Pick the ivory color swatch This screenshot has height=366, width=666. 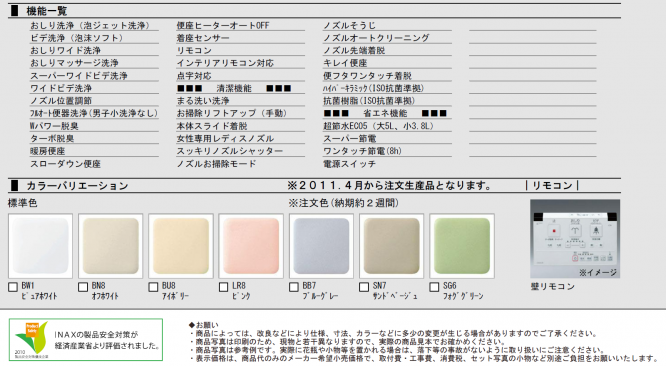[x=181, y=246]
